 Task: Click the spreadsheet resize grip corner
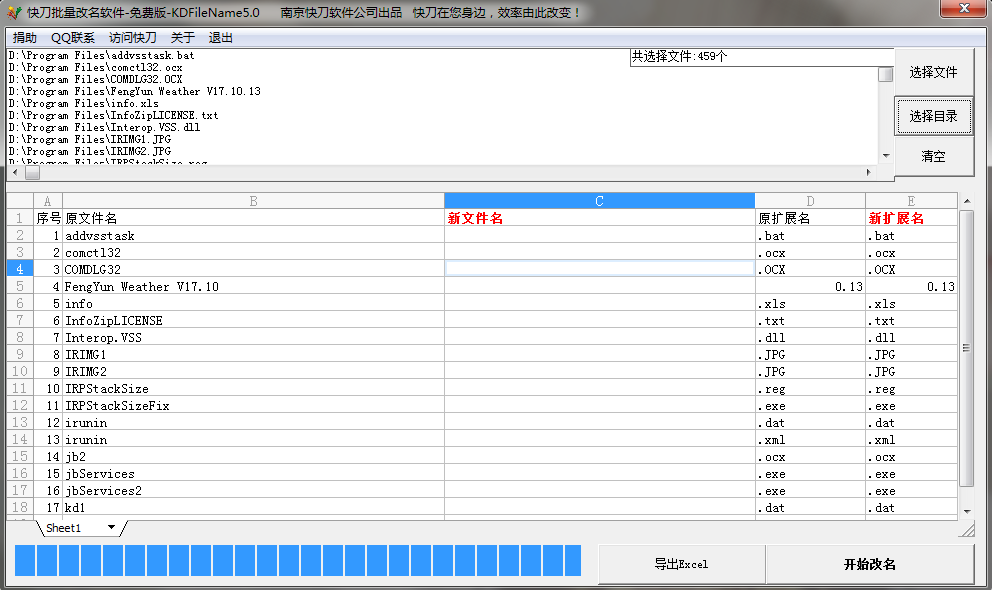coord(966,529)
